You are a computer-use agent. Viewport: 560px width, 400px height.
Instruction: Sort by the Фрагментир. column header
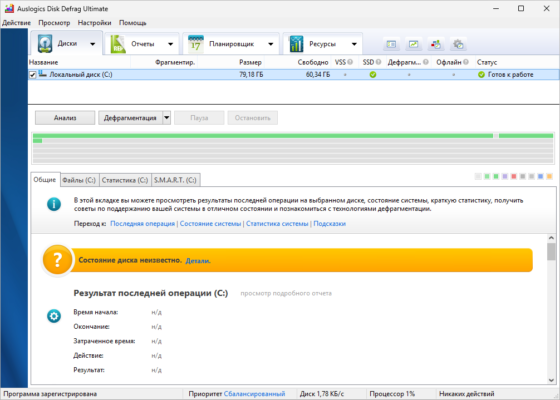(x=164, y=62)
